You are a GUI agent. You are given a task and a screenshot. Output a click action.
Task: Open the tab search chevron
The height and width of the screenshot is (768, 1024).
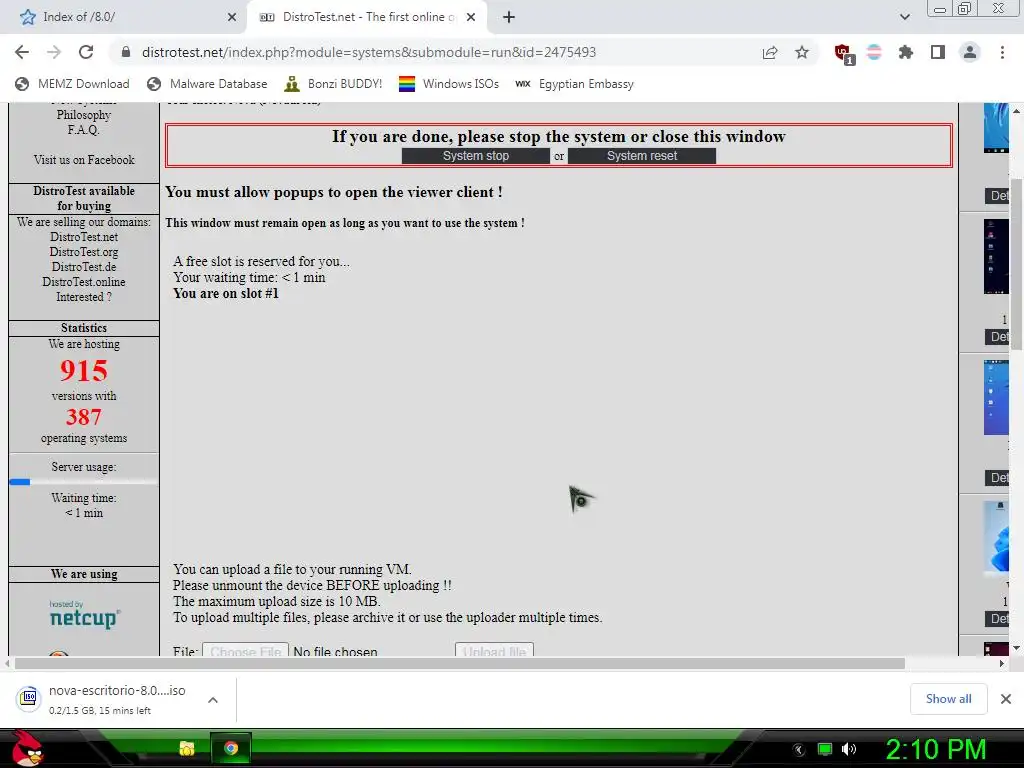pyautogui.click(x=904, y=17)
